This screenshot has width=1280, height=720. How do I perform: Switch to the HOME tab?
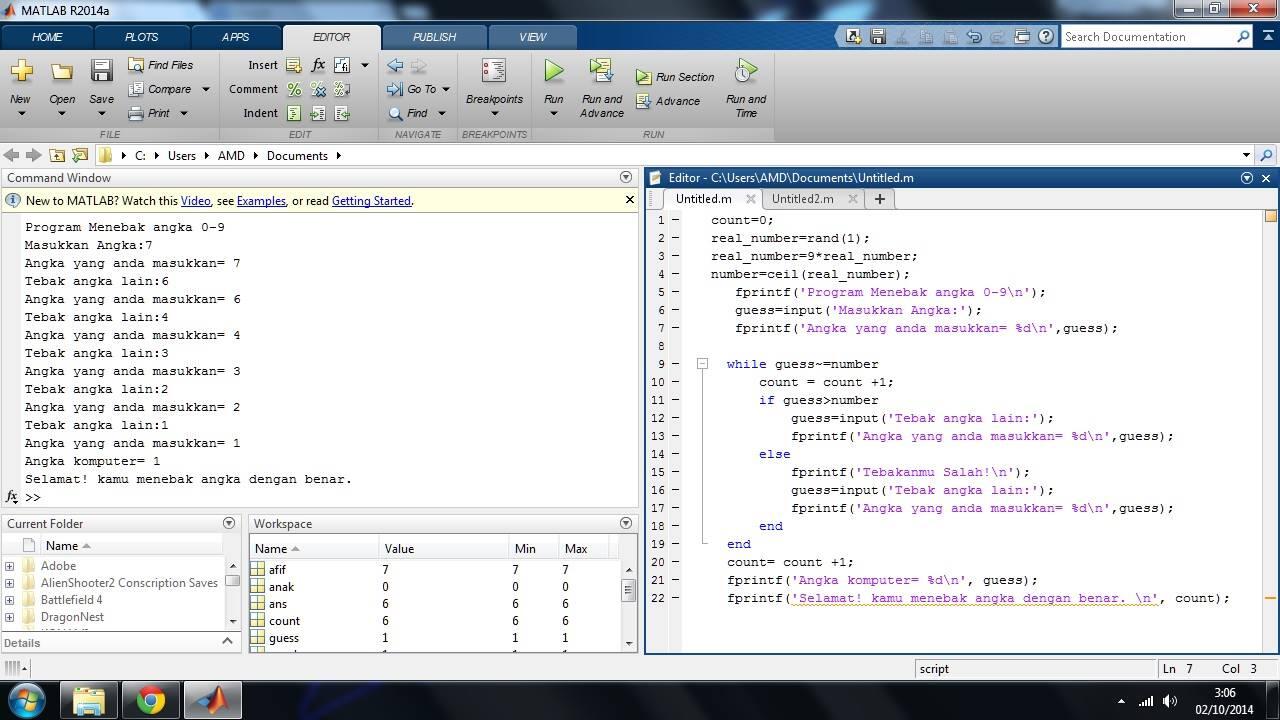point(47,37)
